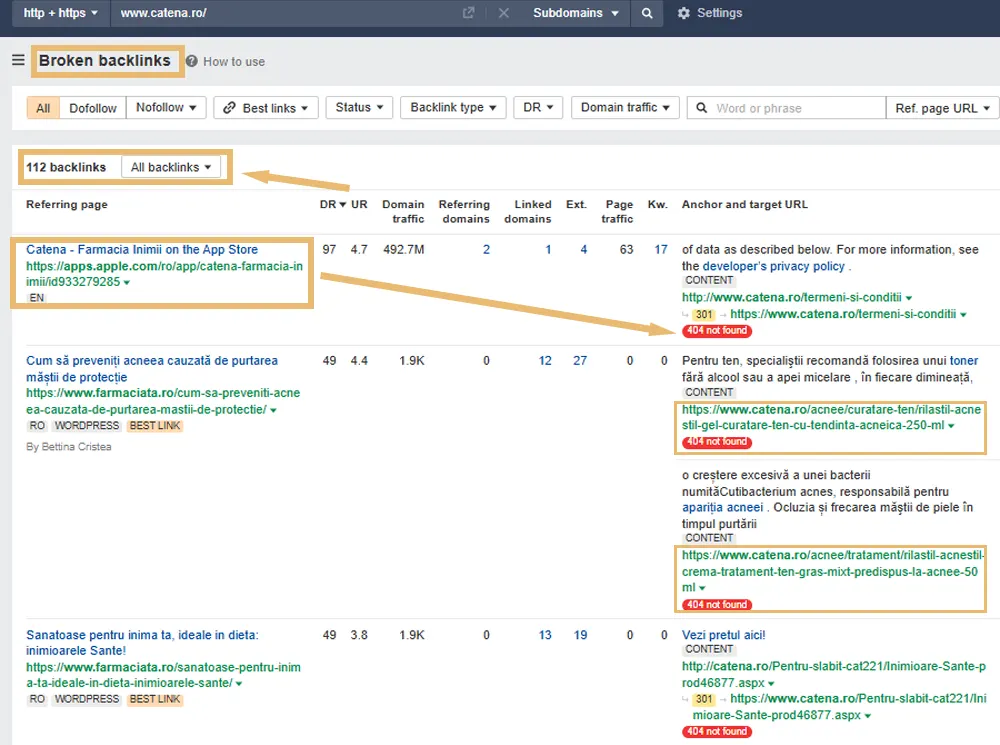Open the Best links filter menu

266,108
